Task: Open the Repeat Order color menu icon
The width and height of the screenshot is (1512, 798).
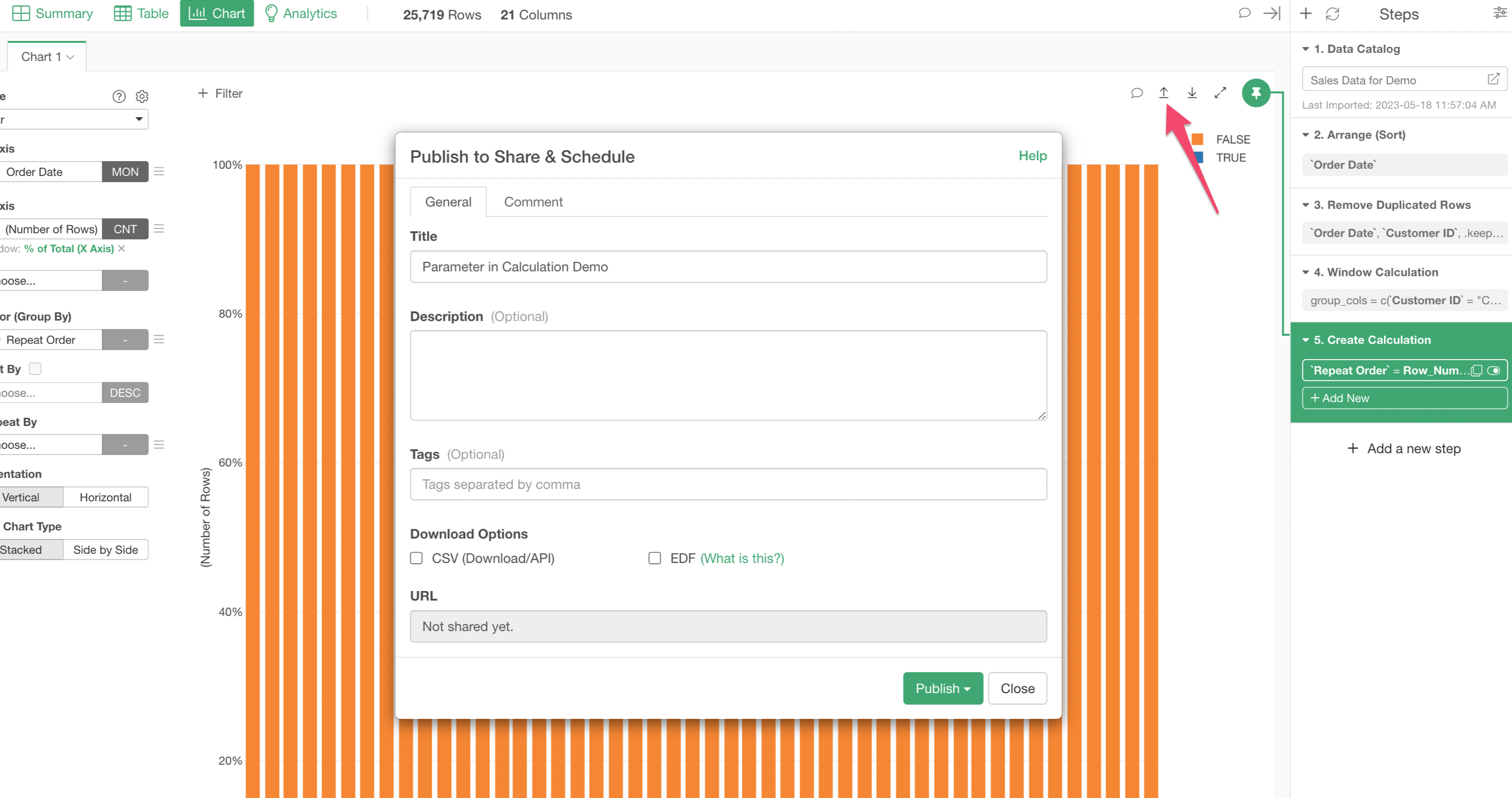Action: click(159, 340)
